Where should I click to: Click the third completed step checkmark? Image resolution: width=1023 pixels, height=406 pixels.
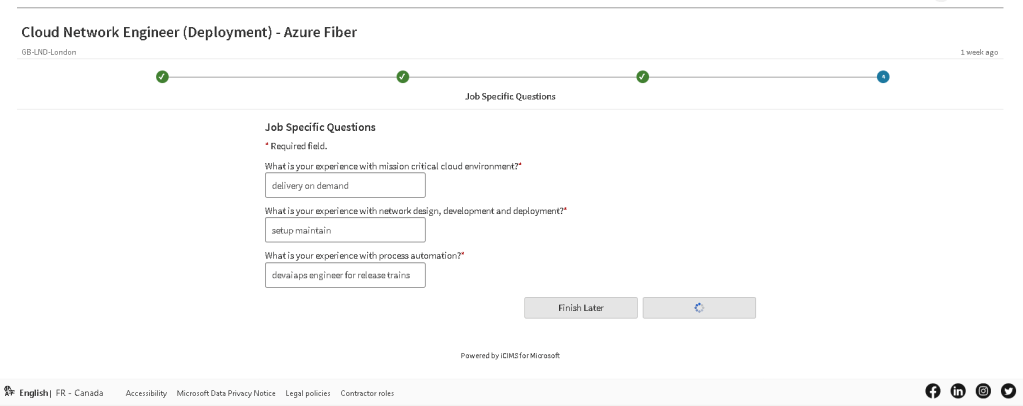[x=643, y=77]
